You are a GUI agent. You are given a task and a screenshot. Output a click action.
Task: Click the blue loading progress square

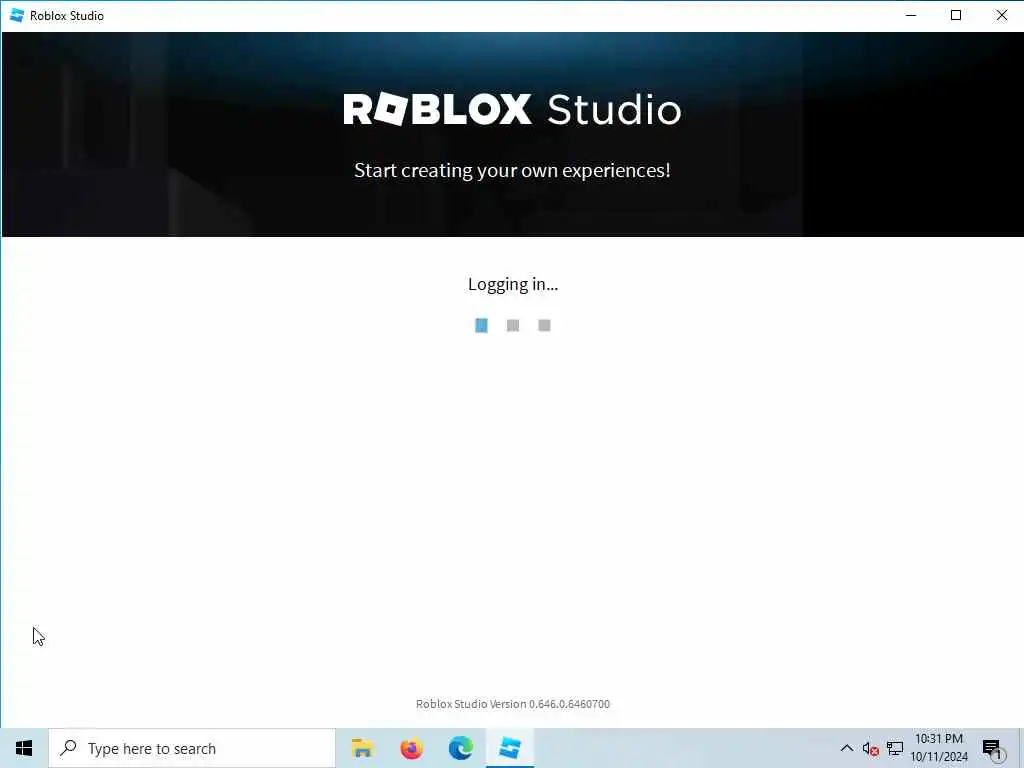pos(481,325)
